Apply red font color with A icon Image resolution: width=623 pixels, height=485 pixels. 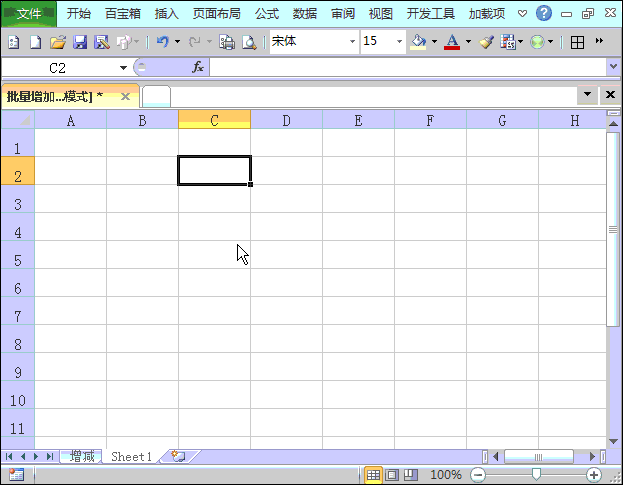[452, 42]
